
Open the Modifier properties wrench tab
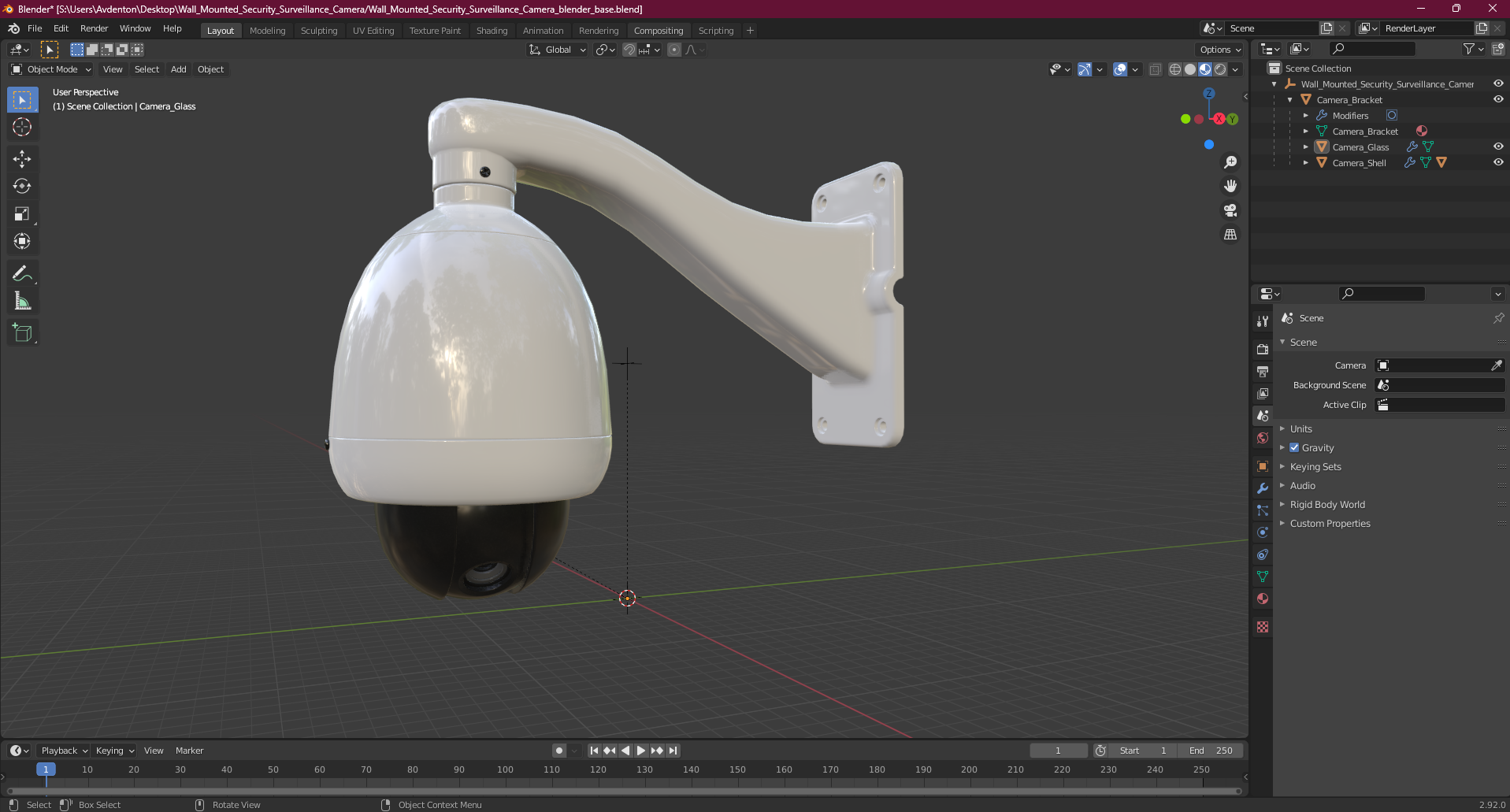[1263, 488]
